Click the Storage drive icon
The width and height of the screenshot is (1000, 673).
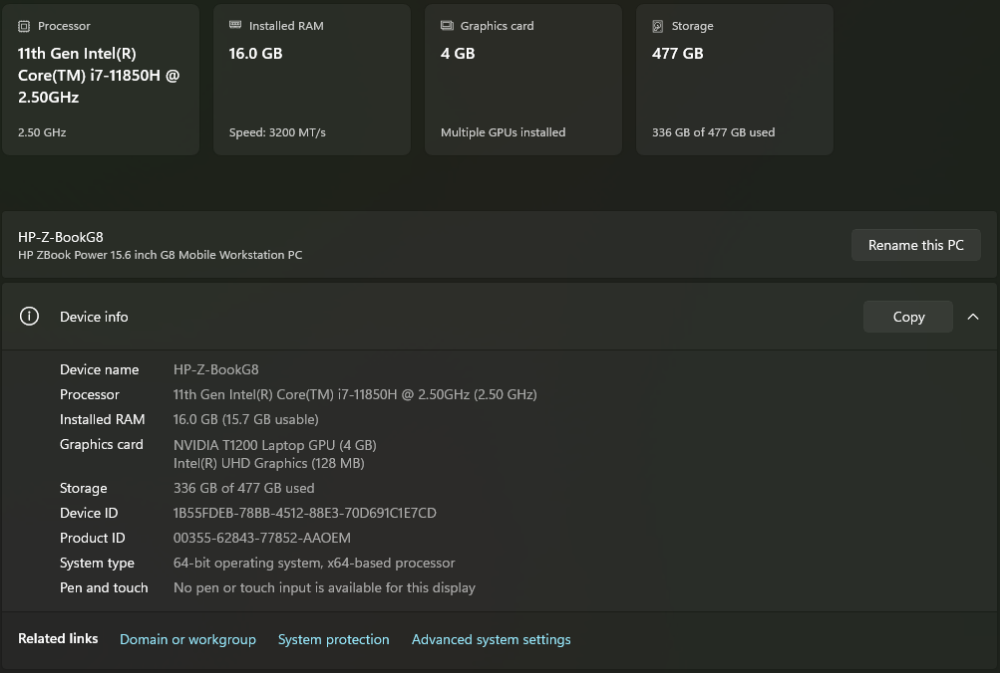[658, 26]
